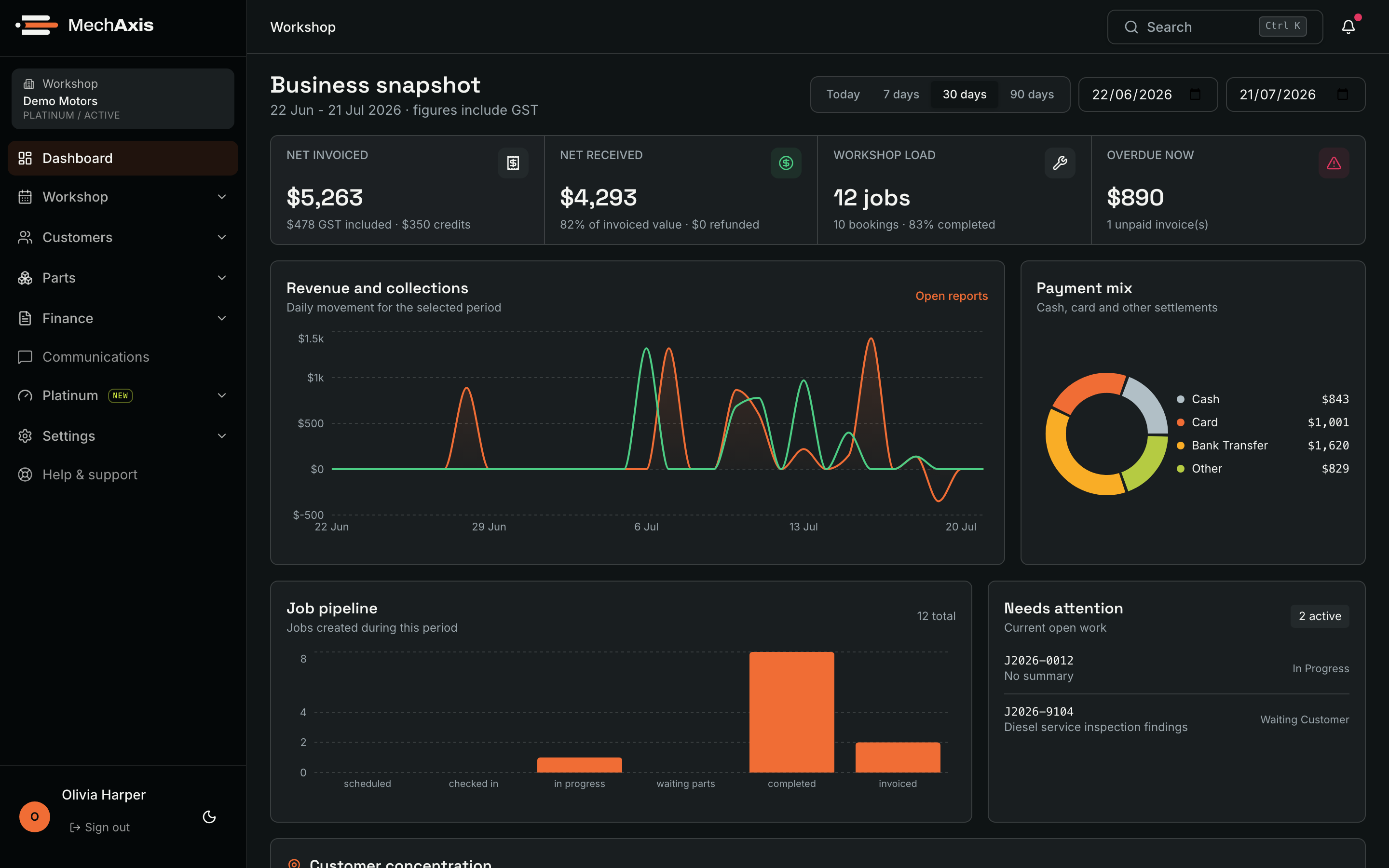Select the 90 days range tab
The width and height of the screenshot is (1389, 868).
pyautogui.click(x=1032, y=94)
